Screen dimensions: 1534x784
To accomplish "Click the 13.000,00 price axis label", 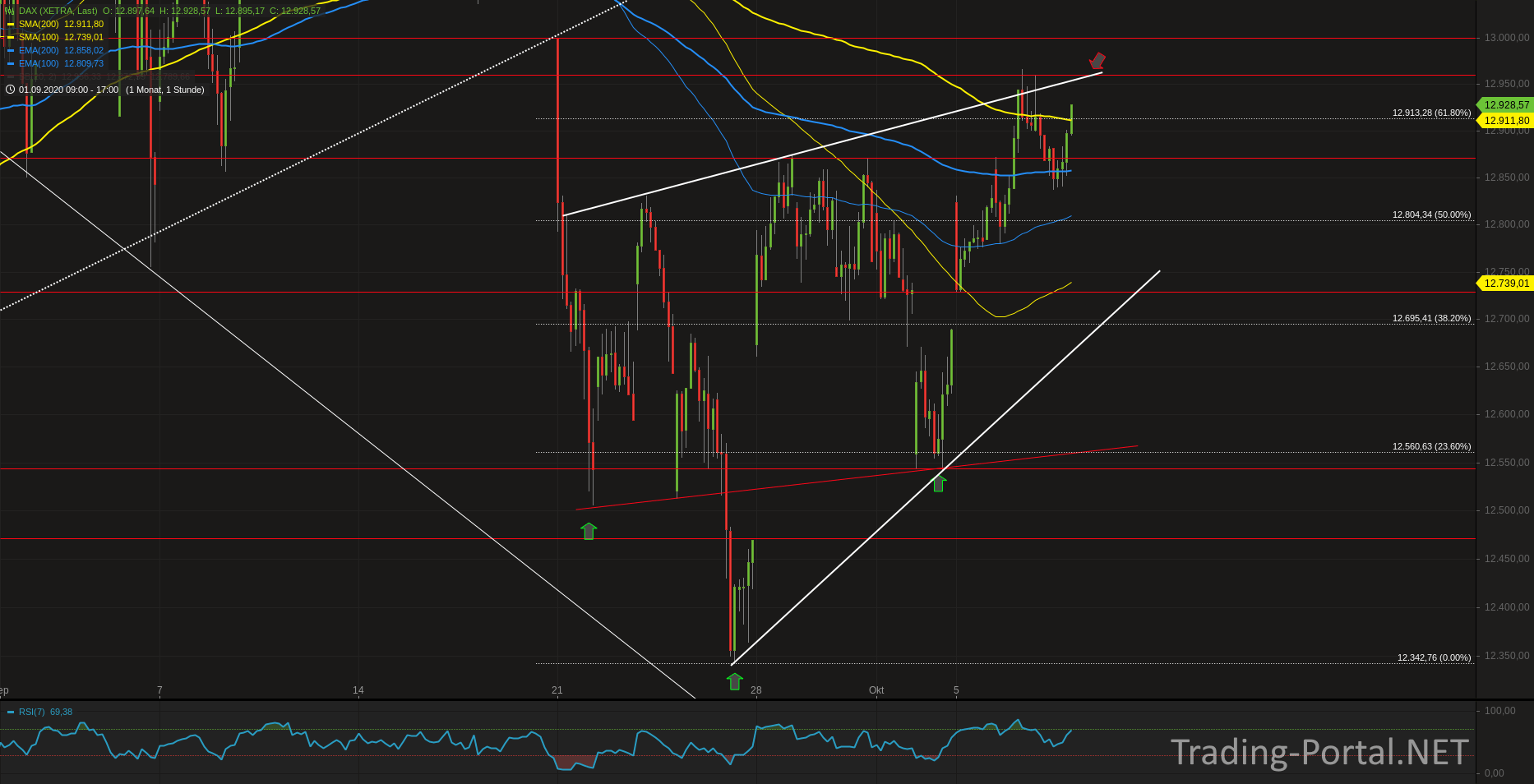I will 1507,38.
